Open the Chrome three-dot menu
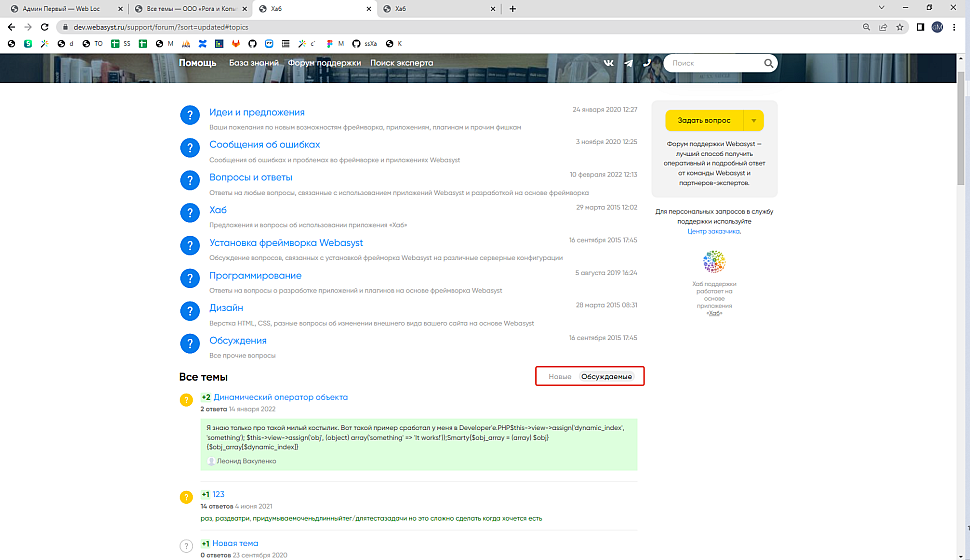970x560 pixels. click(956, 27)
